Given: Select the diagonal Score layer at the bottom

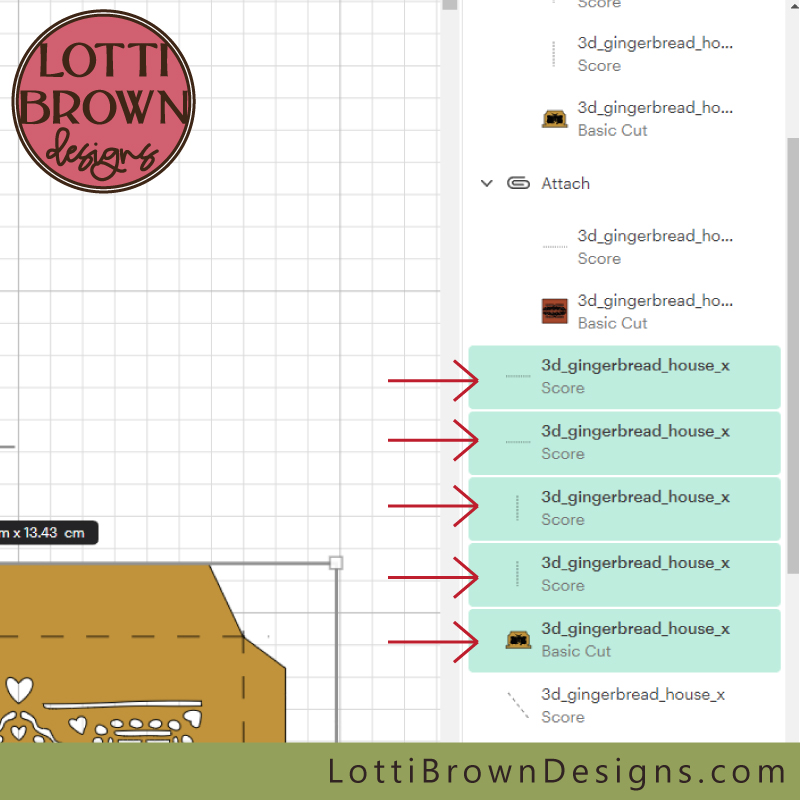Looking at the screenshot, I should pyautogui.click(x=624, y=706).
